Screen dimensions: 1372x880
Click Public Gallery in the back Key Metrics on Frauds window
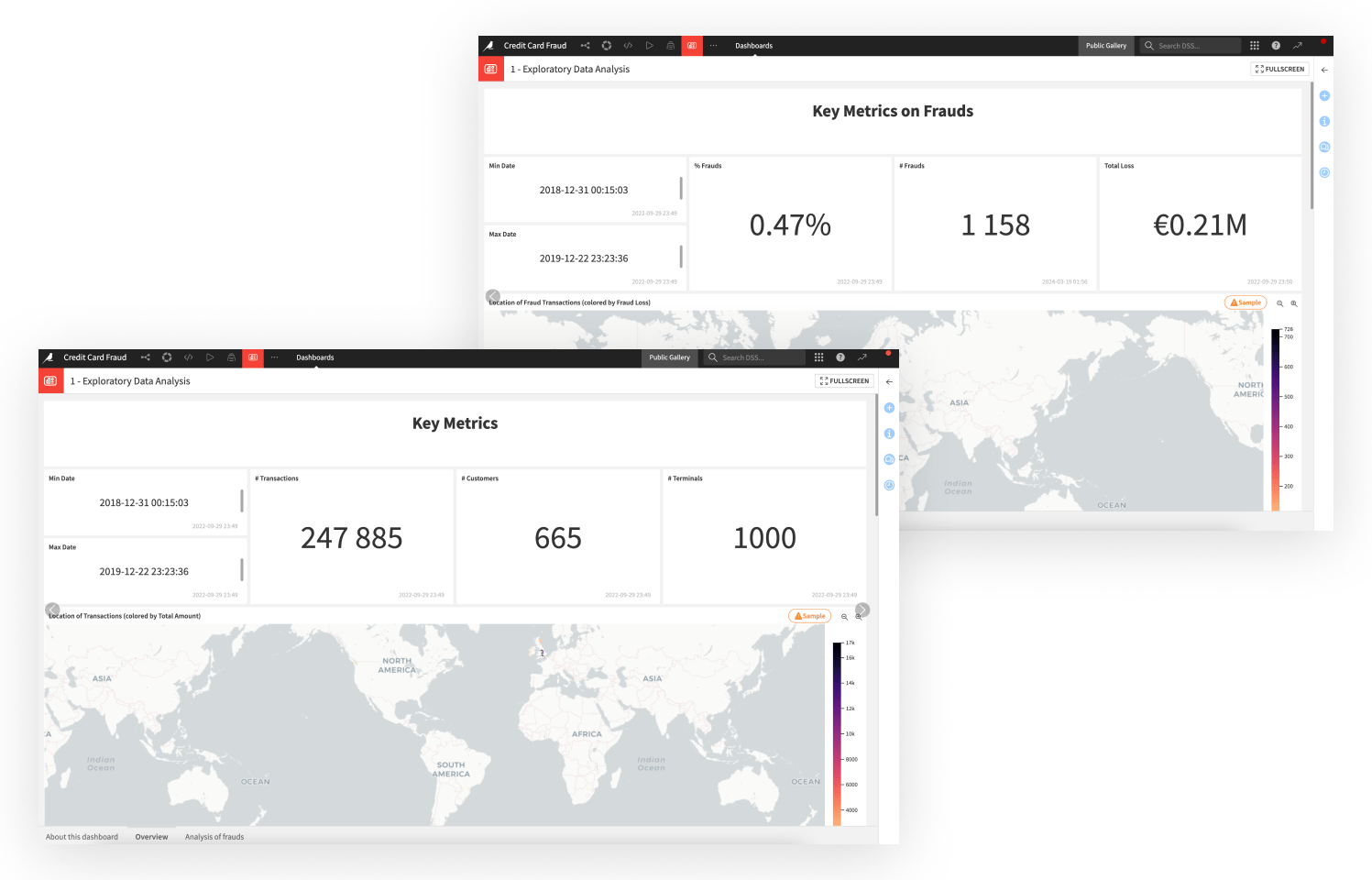coord(1105,46)
